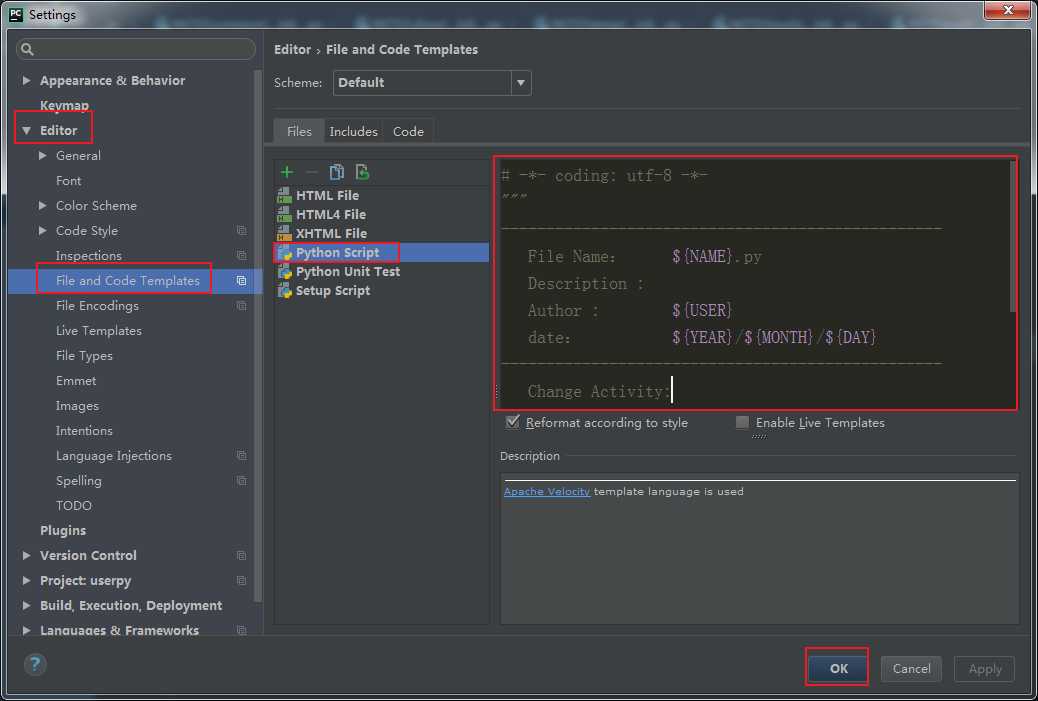
Task: Select Emmet settings item
Action: pos(76,381)
